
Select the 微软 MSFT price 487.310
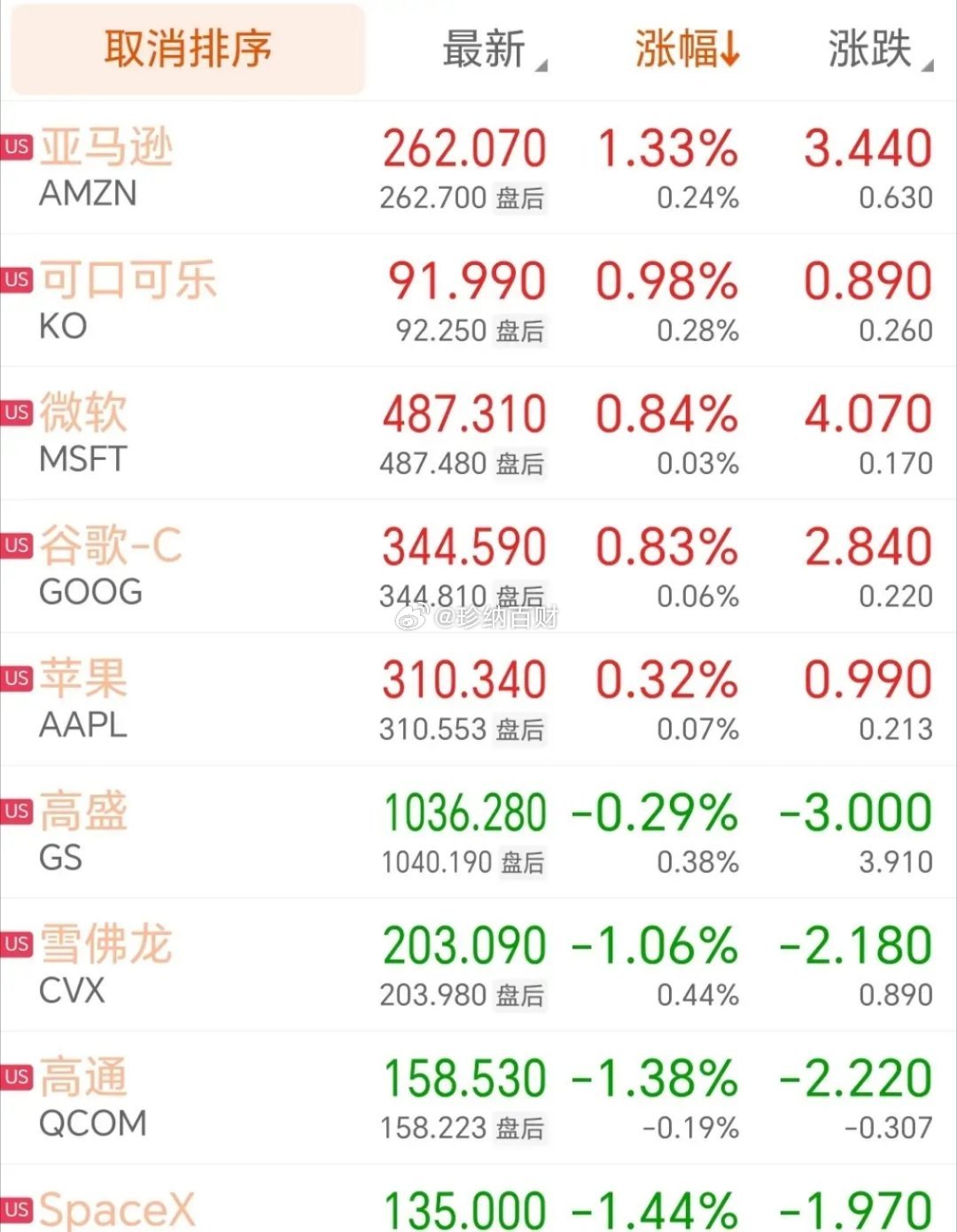tap(464, 414)
